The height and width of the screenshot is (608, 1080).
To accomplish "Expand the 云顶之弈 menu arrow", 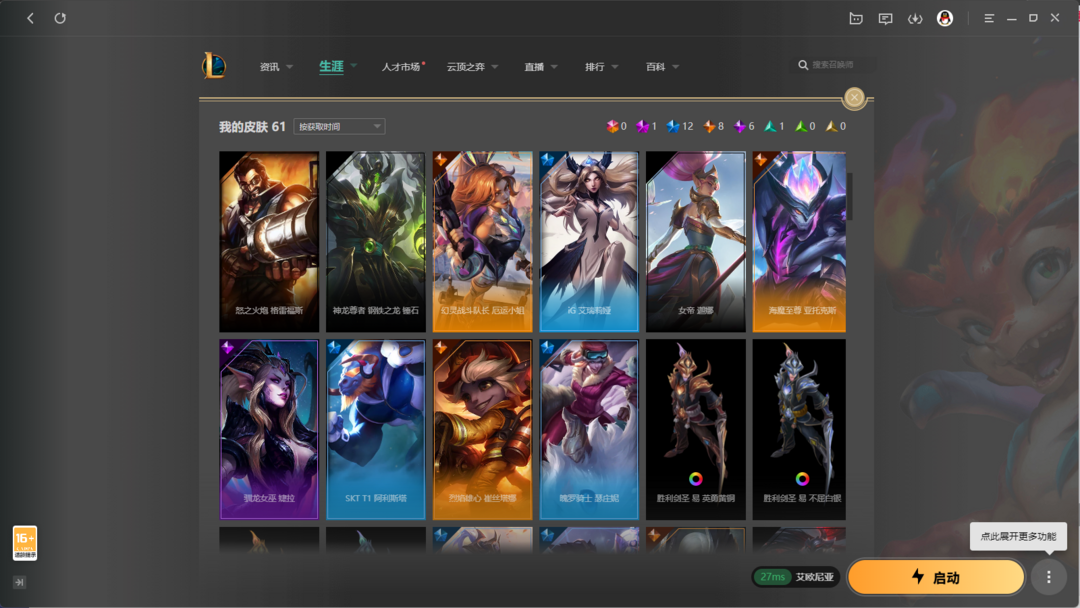I will (495, 67).
